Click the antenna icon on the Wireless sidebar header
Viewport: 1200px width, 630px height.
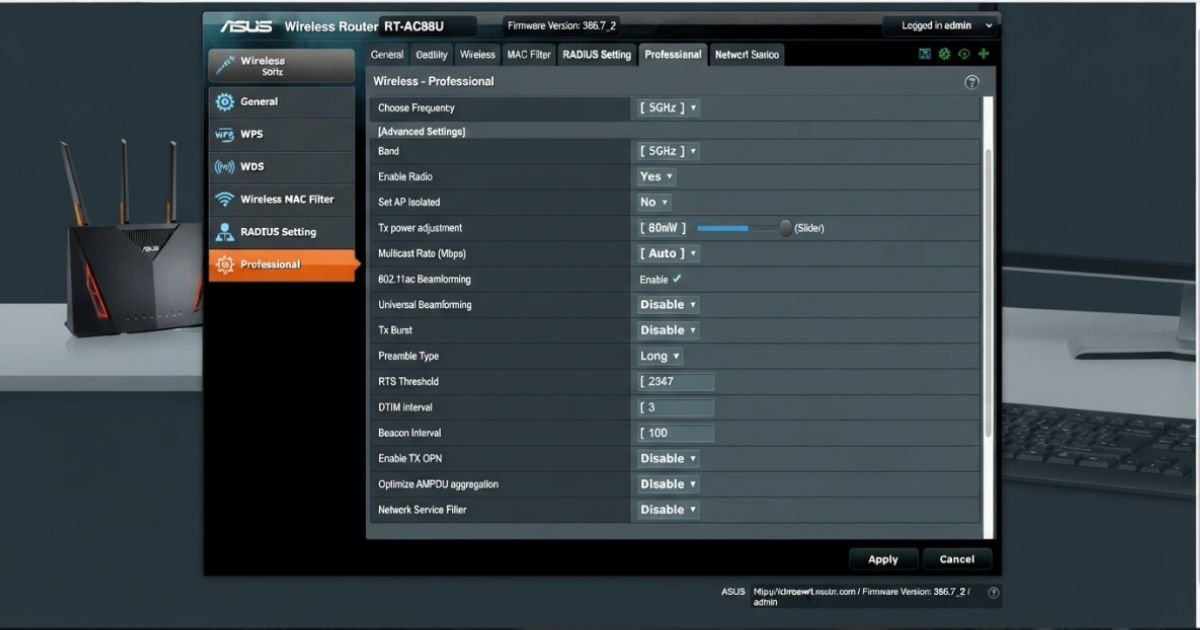coord(224,65)
